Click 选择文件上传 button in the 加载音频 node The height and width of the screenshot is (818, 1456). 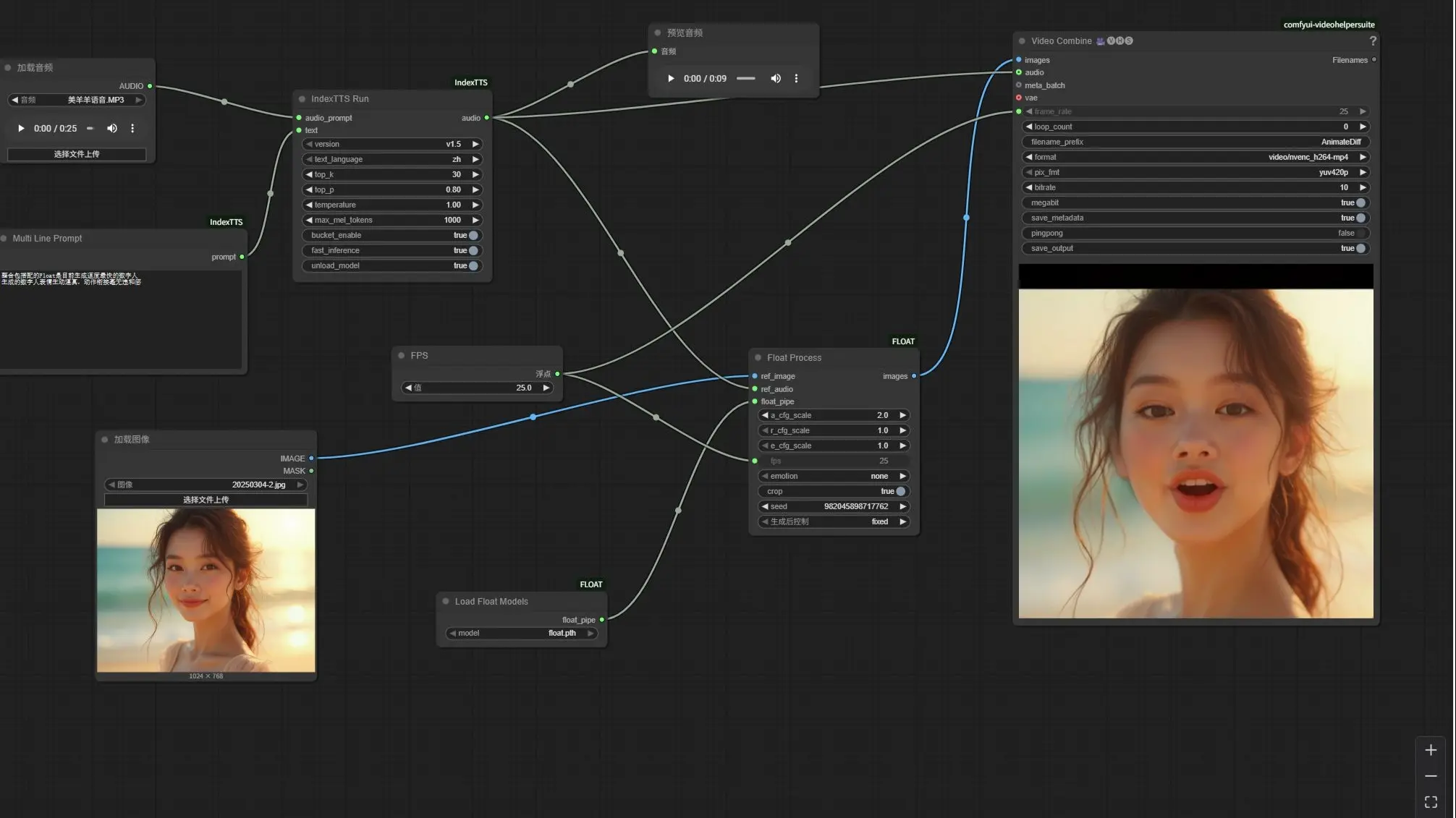coord(77,155)
